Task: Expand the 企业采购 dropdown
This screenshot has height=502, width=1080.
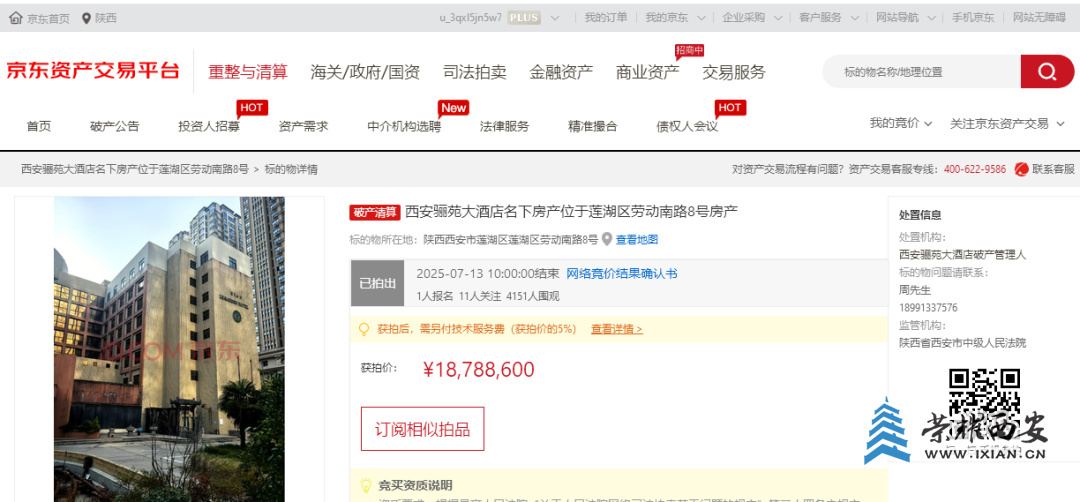Action: [777, 18]
